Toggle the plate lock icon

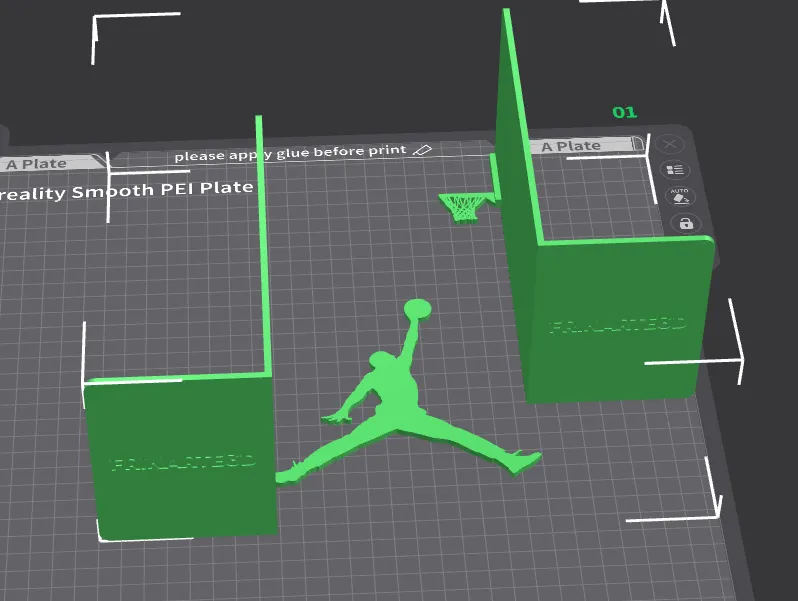pyautogui.click(x=686, y=223)
